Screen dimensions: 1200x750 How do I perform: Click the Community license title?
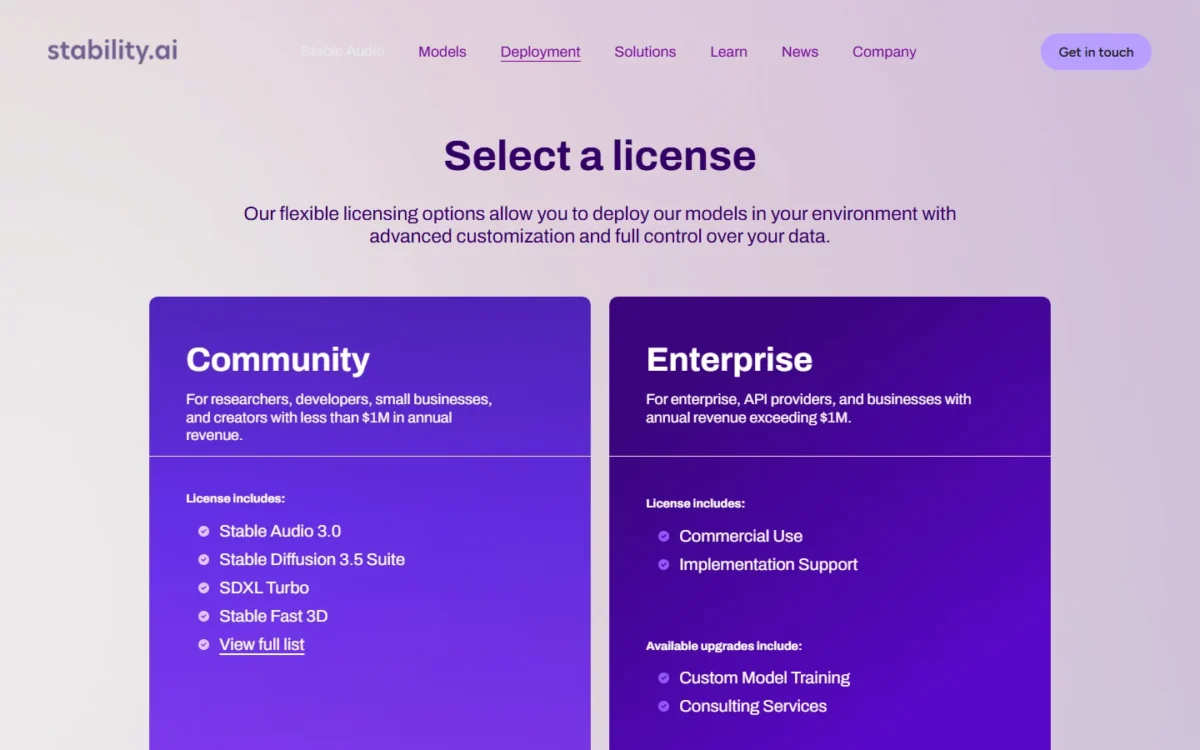pos(278,359)
